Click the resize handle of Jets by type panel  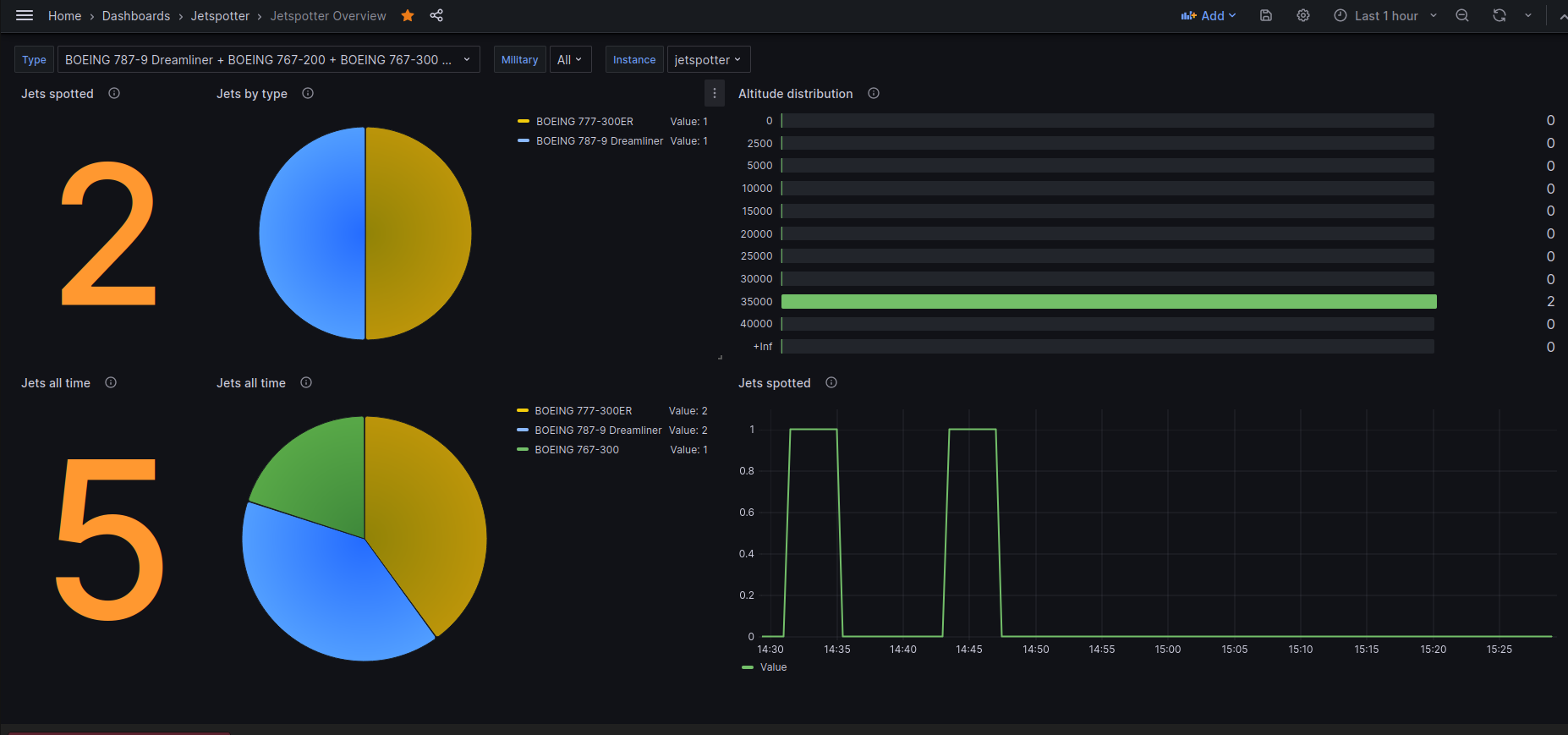(x=720, y=358)
